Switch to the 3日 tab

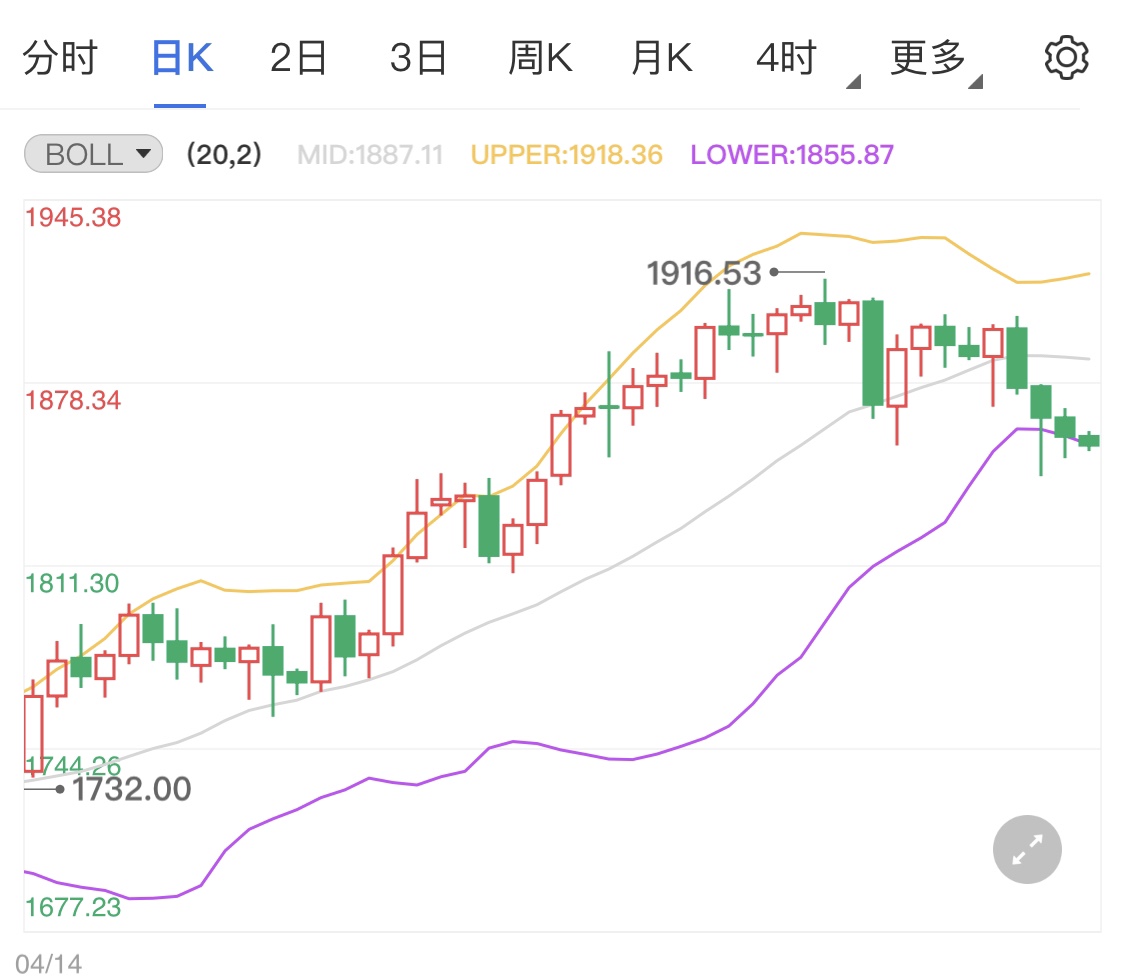[418, 58]
